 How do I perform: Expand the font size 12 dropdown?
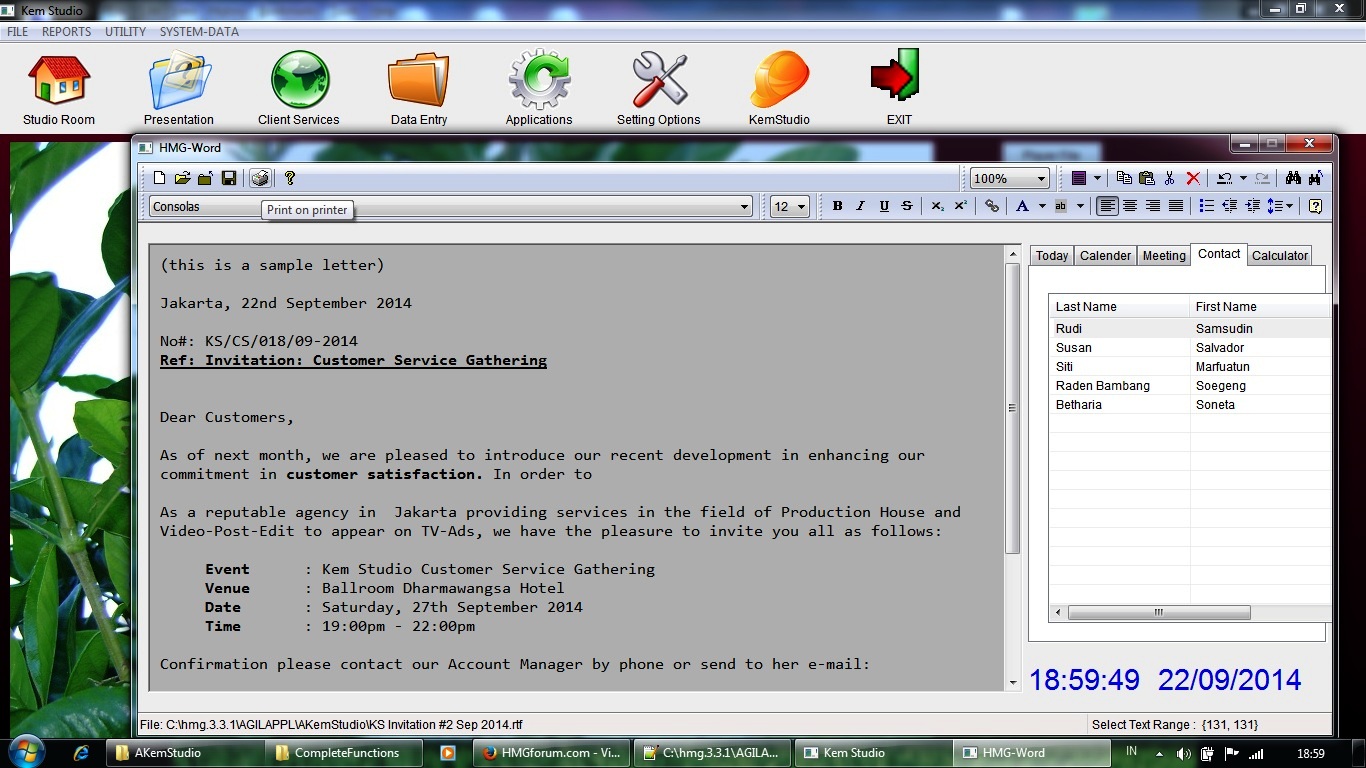(x=801, y=207)
